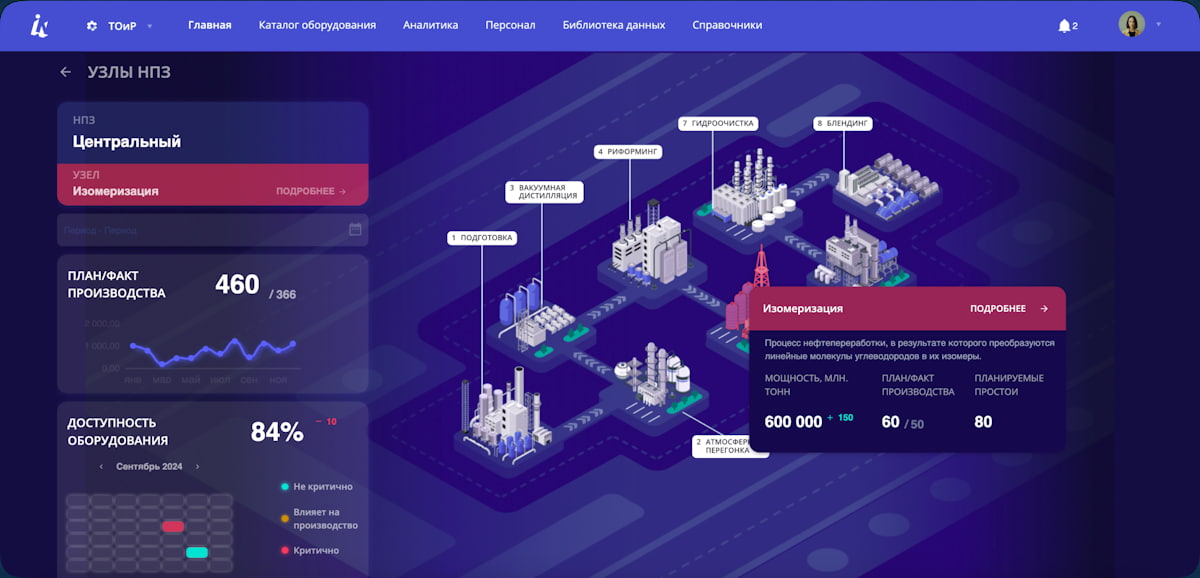Open the calendar icon in period field
Viewport: 1200px width, 578px height.
pos(355,229)
